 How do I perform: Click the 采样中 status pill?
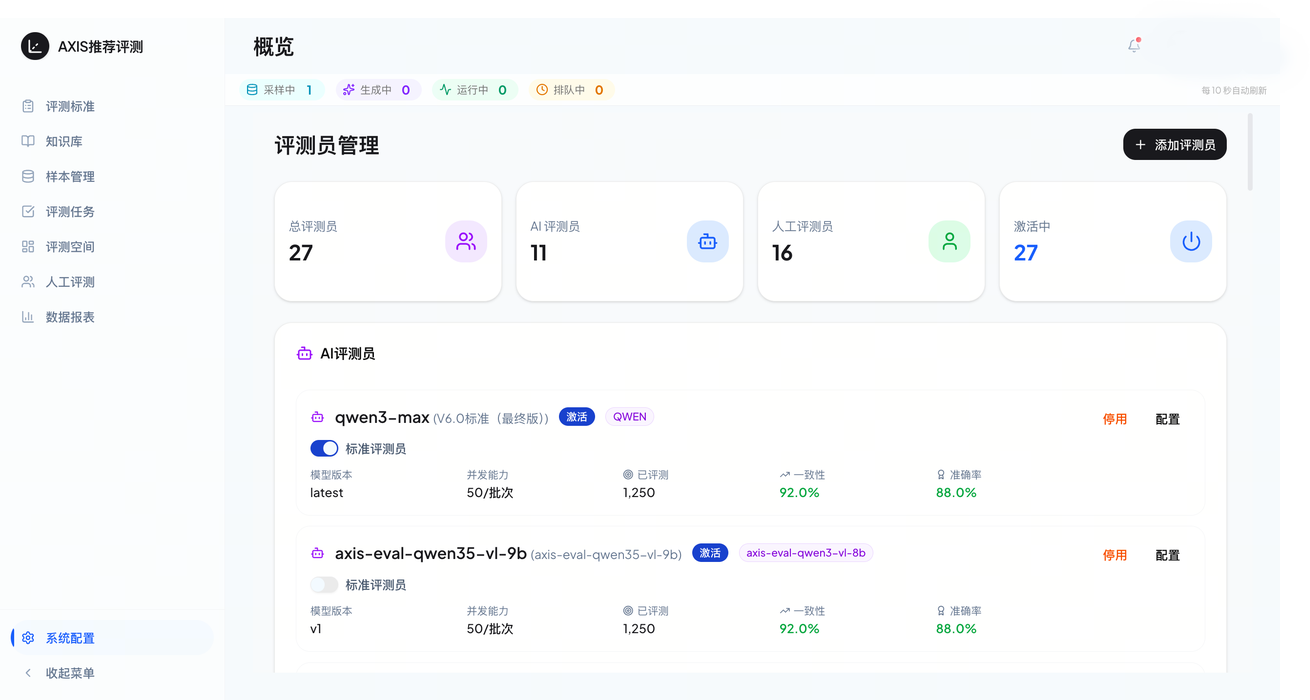pyautogui.click(x=282, y=90)
